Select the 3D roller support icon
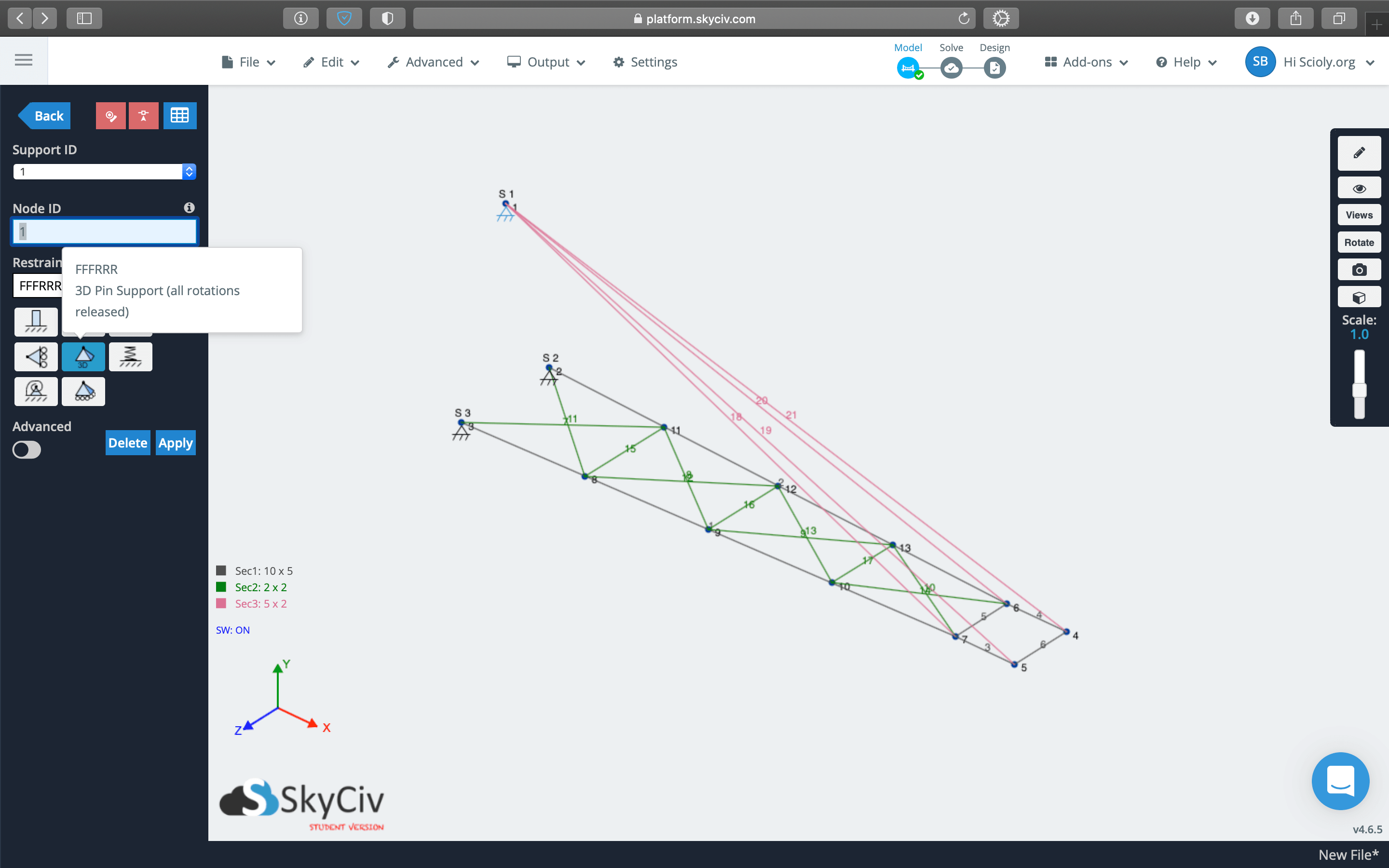This screenshot has width=1389, height=868. click(x=83, y=392)
